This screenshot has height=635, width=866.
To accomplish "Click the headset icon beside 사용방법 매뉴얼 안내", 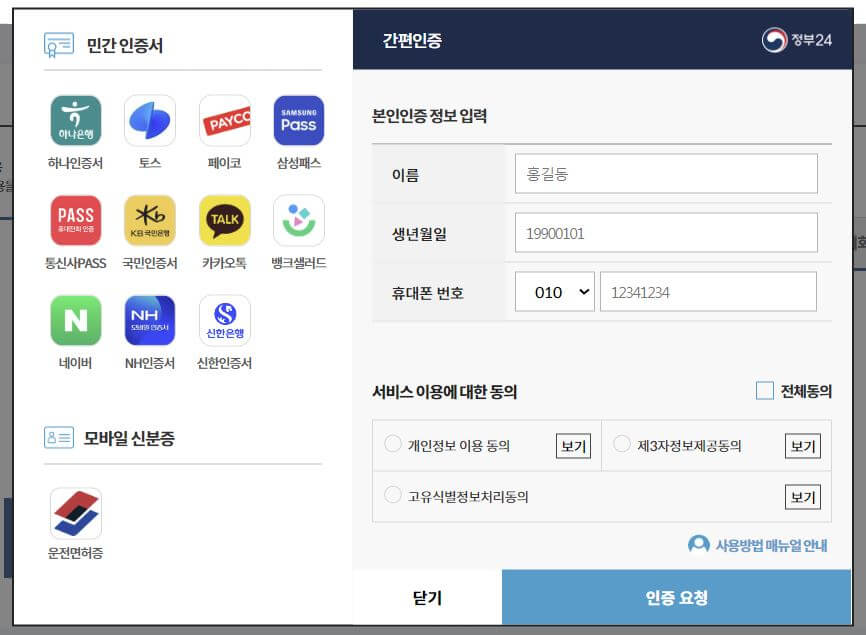I will click(x=699, y=544).
